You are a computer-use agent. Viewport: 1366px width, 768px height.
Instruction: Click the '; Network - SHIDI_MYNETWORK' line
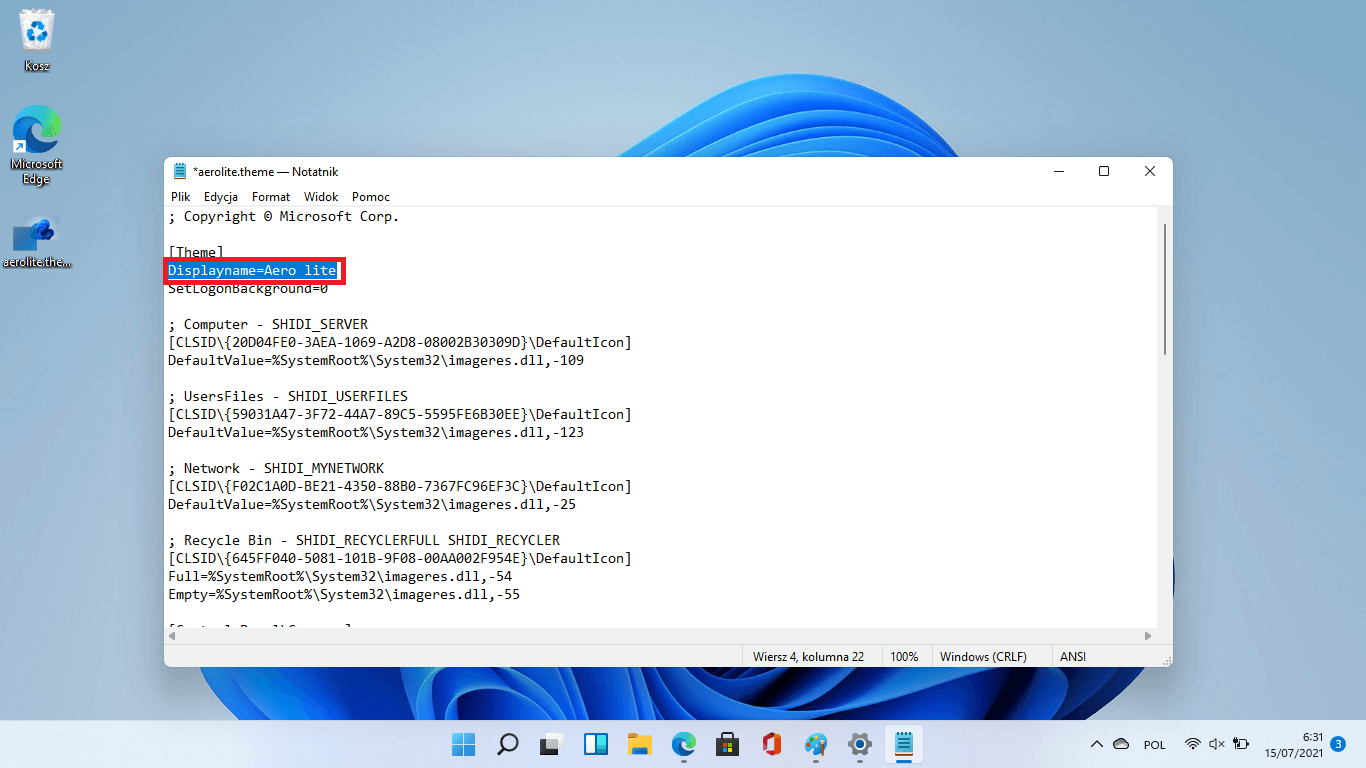click(x=276, y=469)
